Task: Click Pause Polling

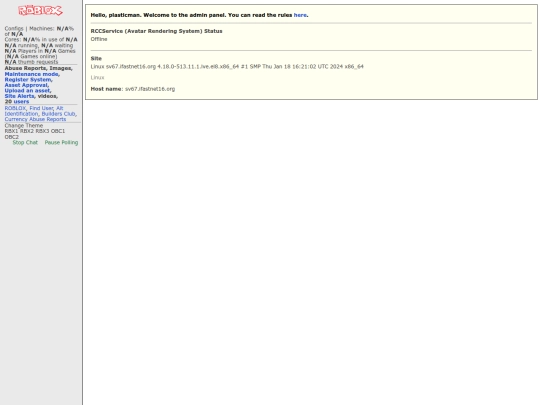Action: click(61, 143)
